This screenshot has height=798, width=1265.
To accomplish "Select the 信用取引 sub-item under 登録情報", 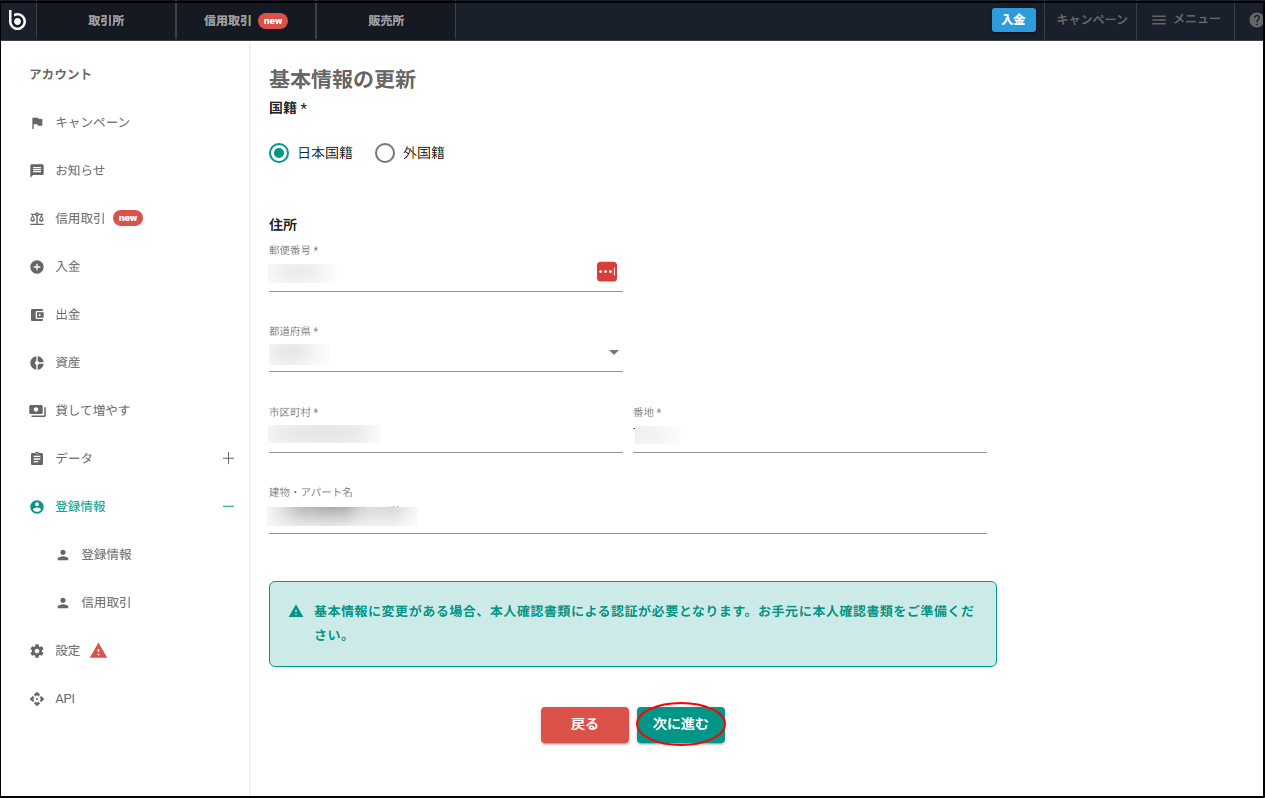I will pyautogui.click(x=106, y=603).
